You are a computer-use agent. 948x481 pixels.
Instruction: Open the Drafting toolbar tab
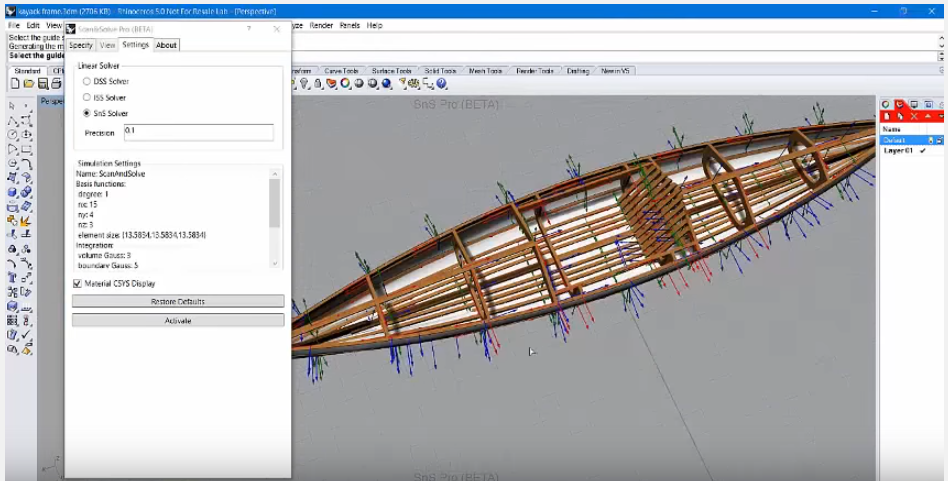[577, 71]
